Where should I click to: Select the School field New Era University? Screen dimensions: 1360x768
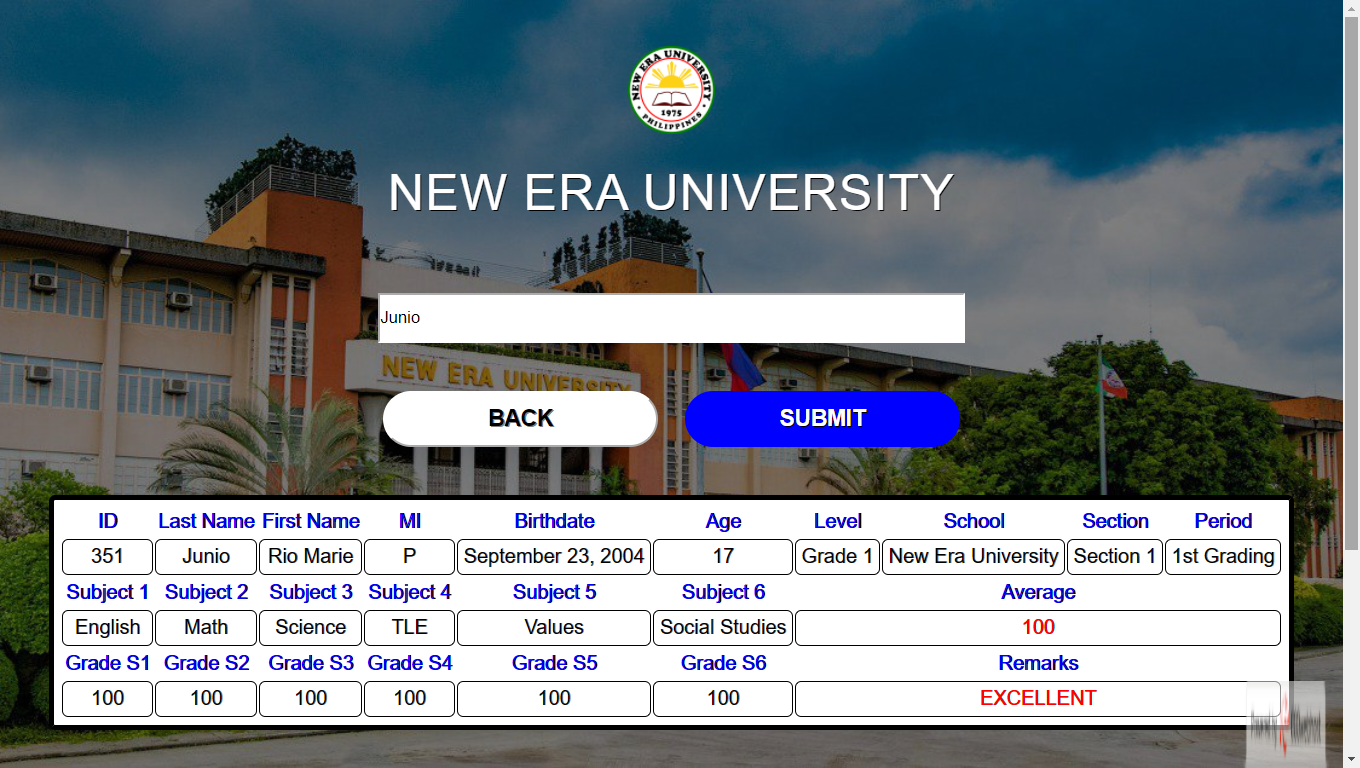973,557
